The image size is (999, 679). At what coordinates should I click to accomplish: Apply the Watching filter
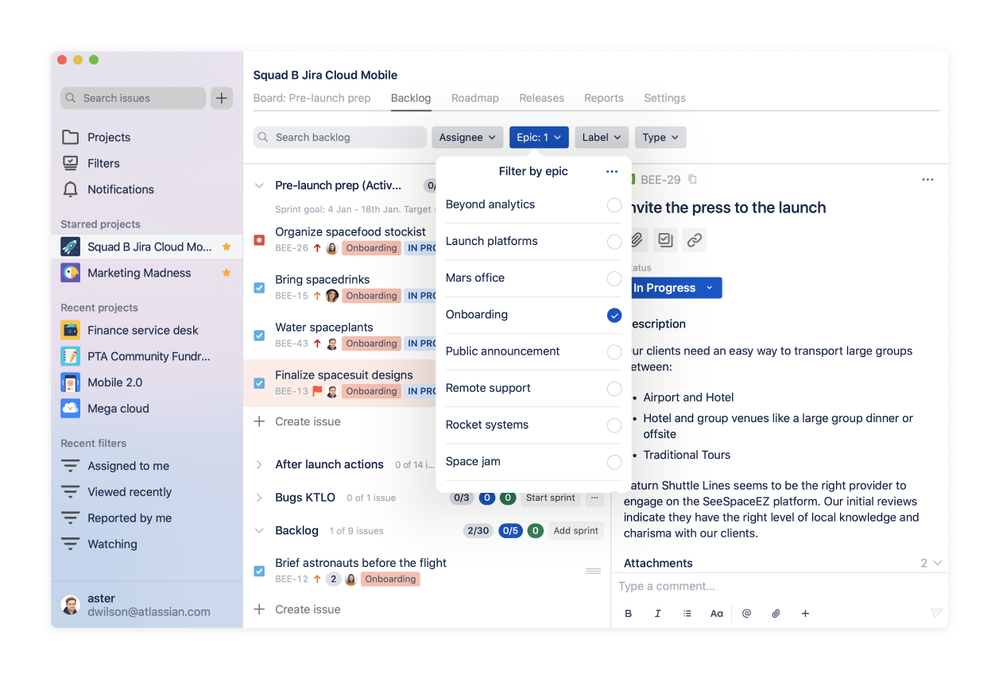point(112,544)
